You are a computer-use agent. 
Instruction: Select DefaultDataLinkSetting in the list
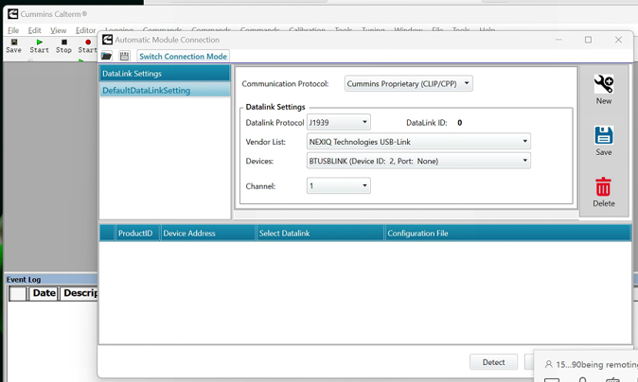point(165,90)
